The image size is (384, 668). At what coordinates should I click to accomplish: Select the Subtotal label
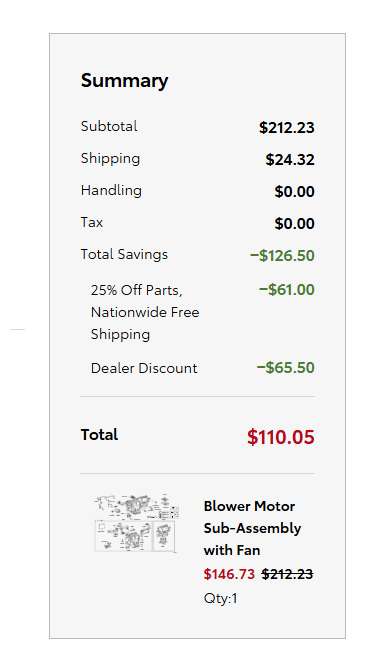109,126
